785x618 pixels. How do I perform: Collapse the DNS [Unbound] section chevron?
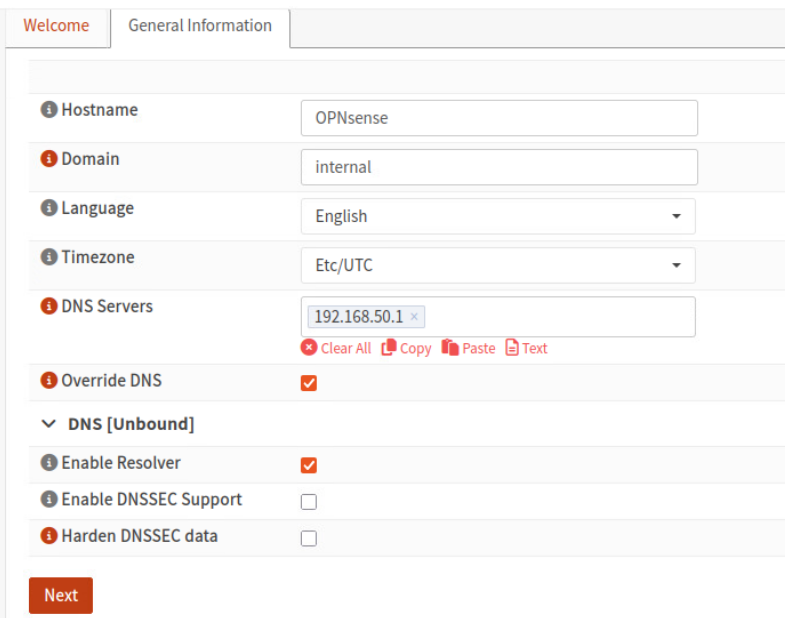(49, 424)
